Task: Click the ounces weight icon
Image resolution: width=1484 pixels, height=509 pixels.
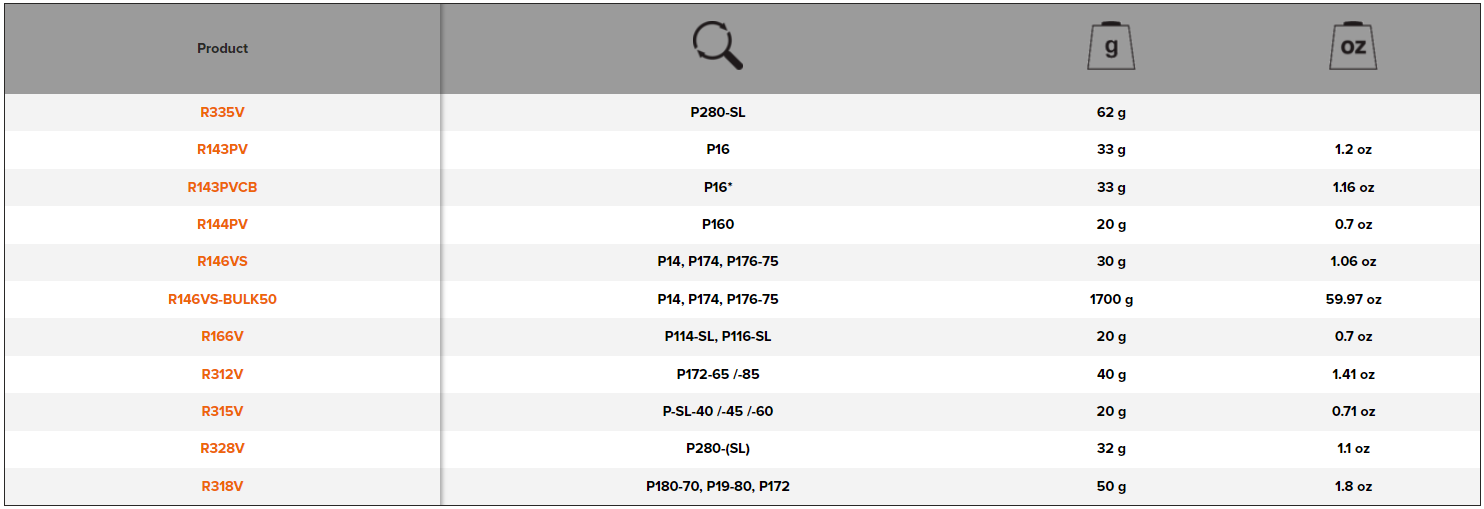Action: coord(1352,47)
